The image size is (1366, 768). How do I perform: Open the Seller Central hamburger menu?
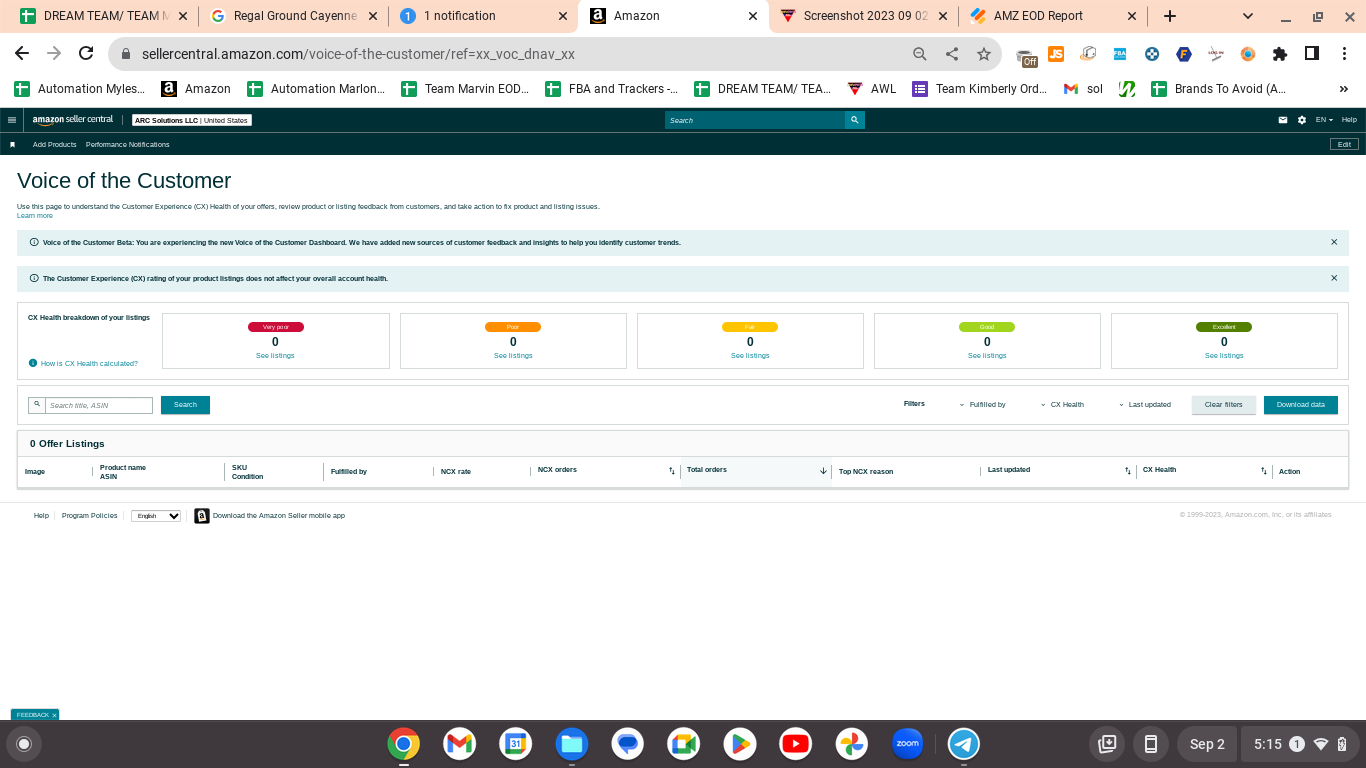coord(12,120)
